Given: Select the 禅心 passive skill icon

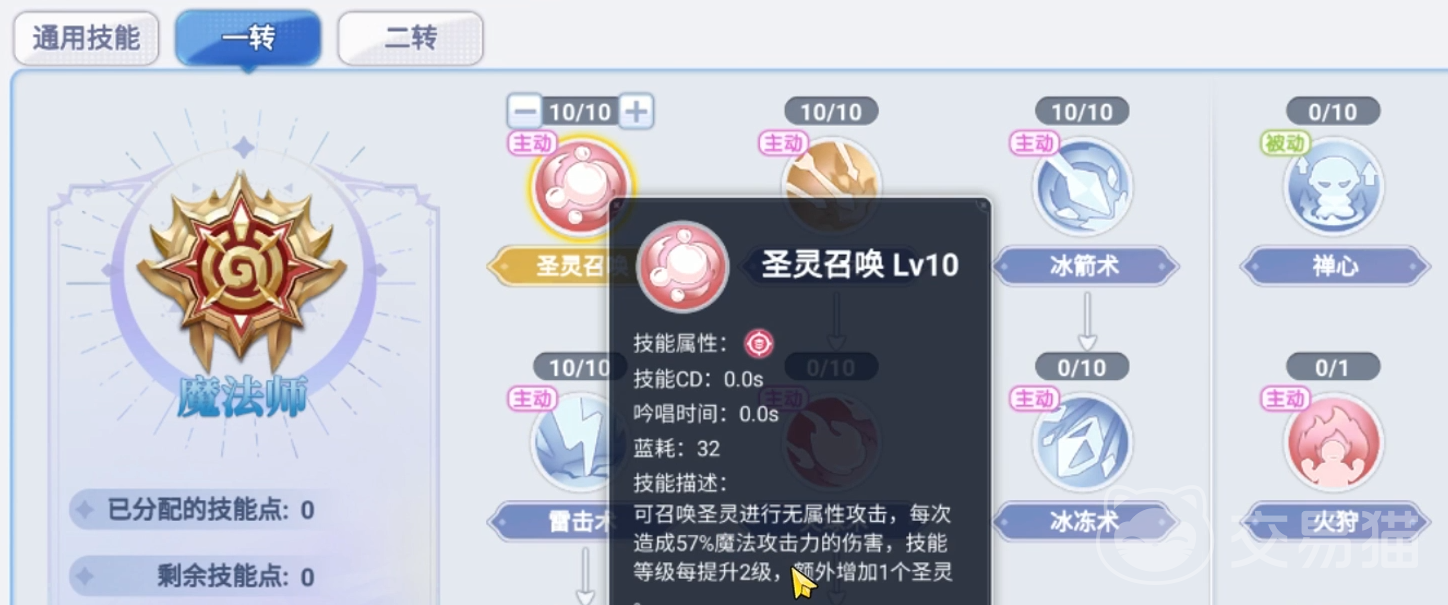Looking at the screenshot, I should coord(1333,186).
